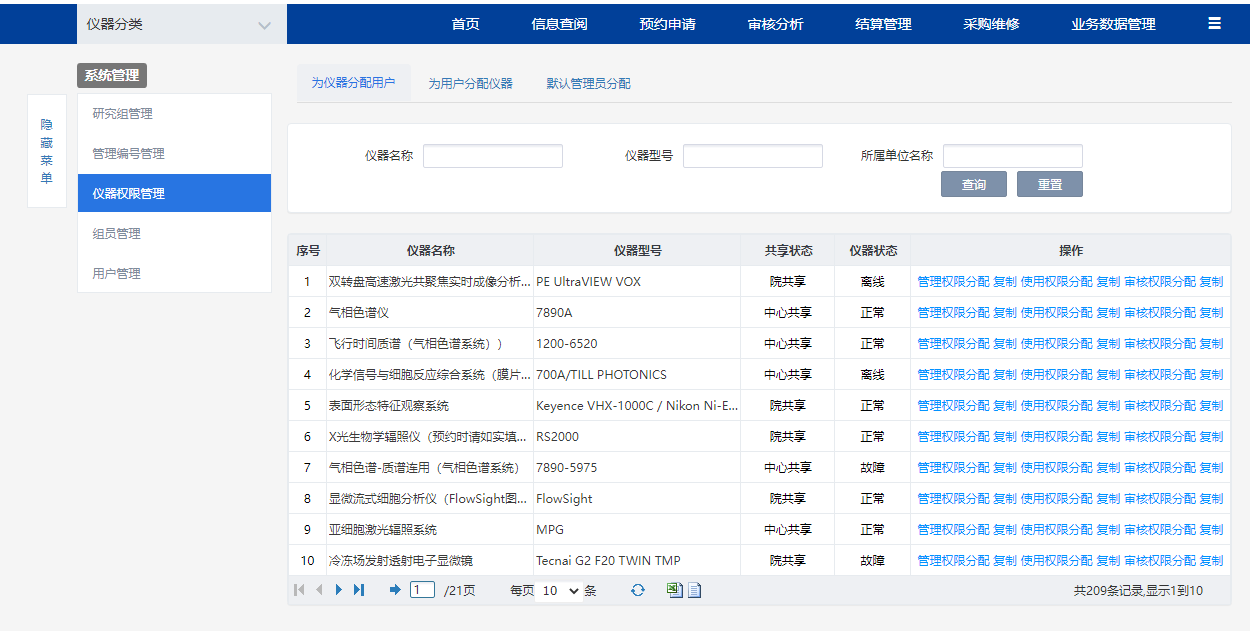Click the next page arrow
1250x631 pixels.
[x=339, y=590]
